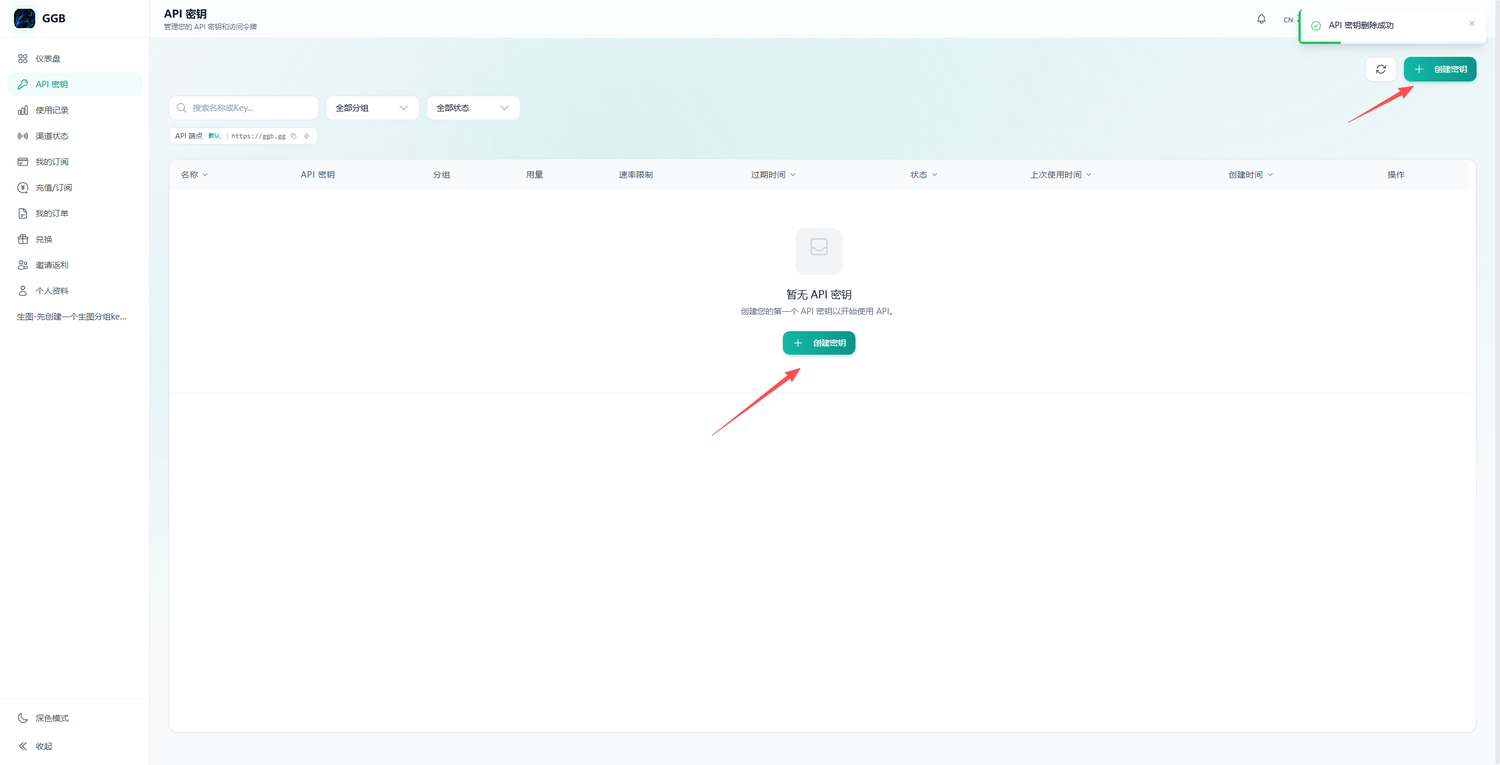Click 创建密钥 beside the refresh button

tap(1440, 69)
